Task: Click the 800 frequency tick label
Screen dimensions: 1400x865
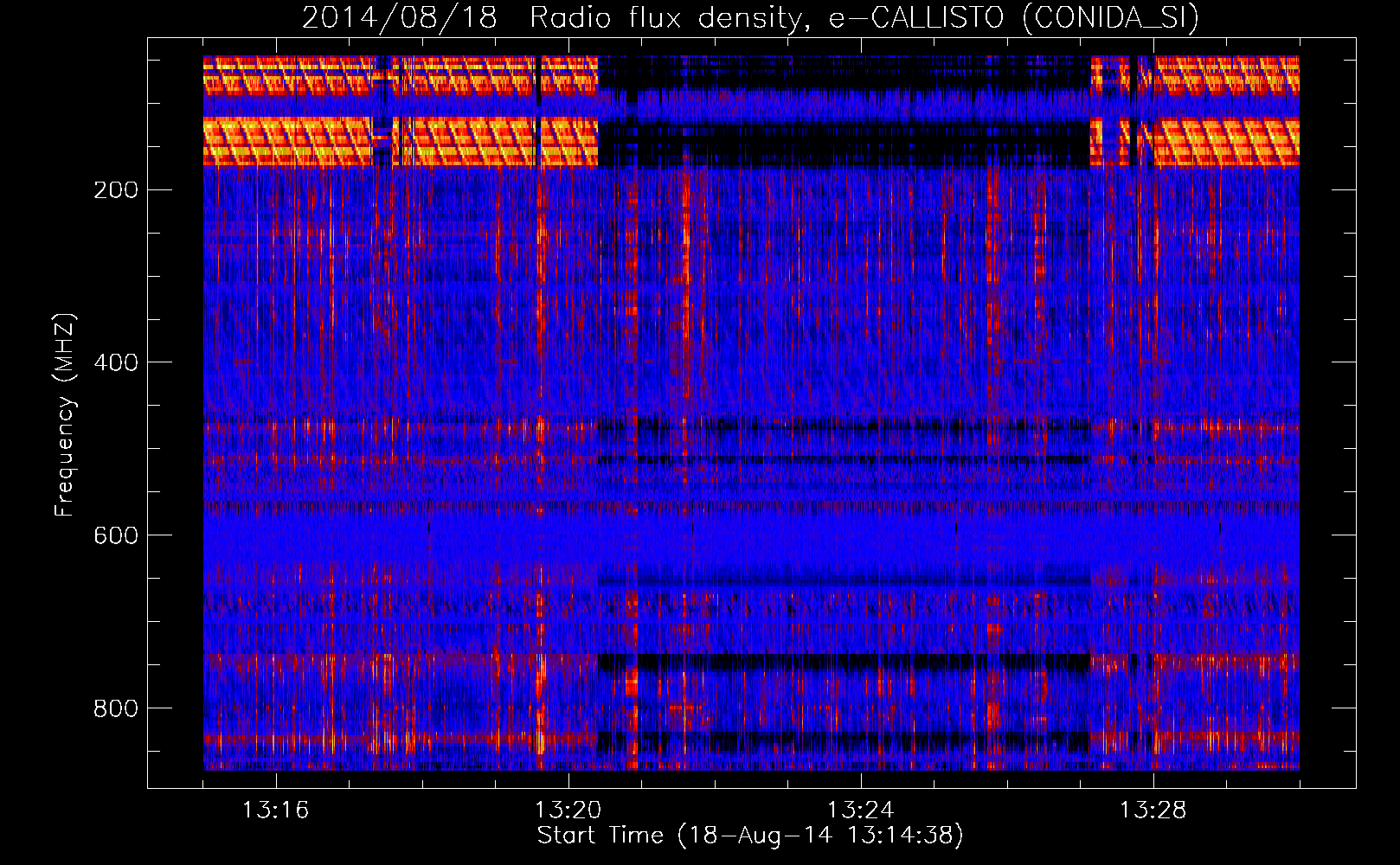Action: tap(116, 708)
